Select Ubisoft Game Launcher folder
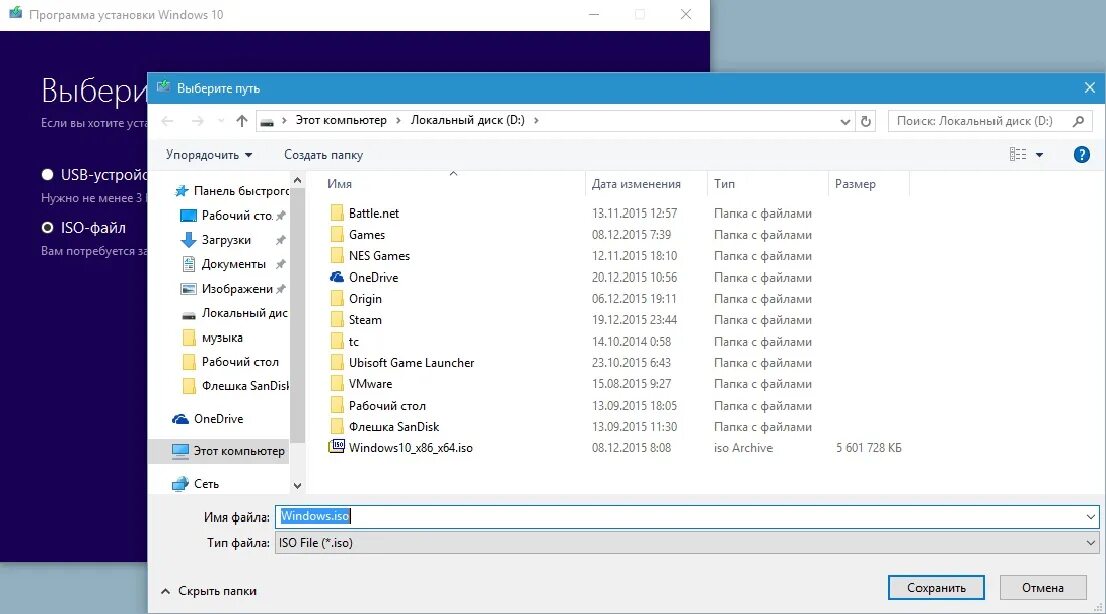Image resolution: width=1106 pixels, height=614 pixels. (x=411, y=363)
